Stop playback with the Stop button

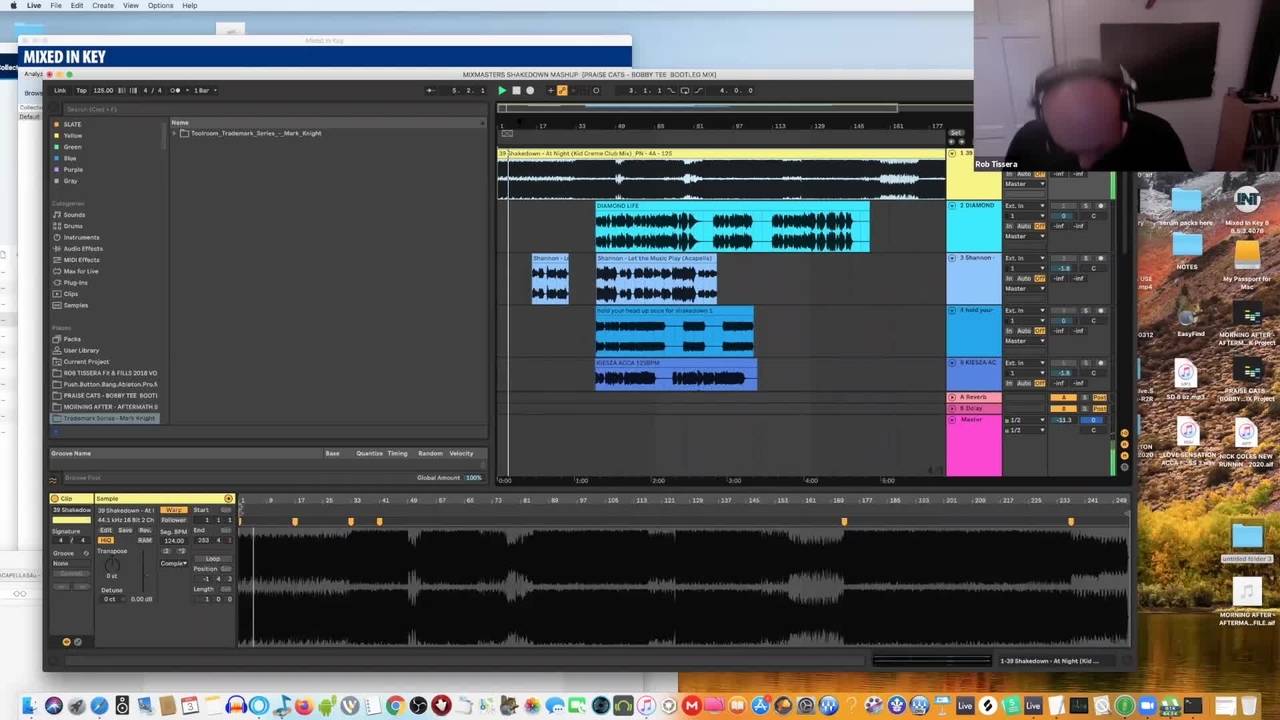click(516, 90)
